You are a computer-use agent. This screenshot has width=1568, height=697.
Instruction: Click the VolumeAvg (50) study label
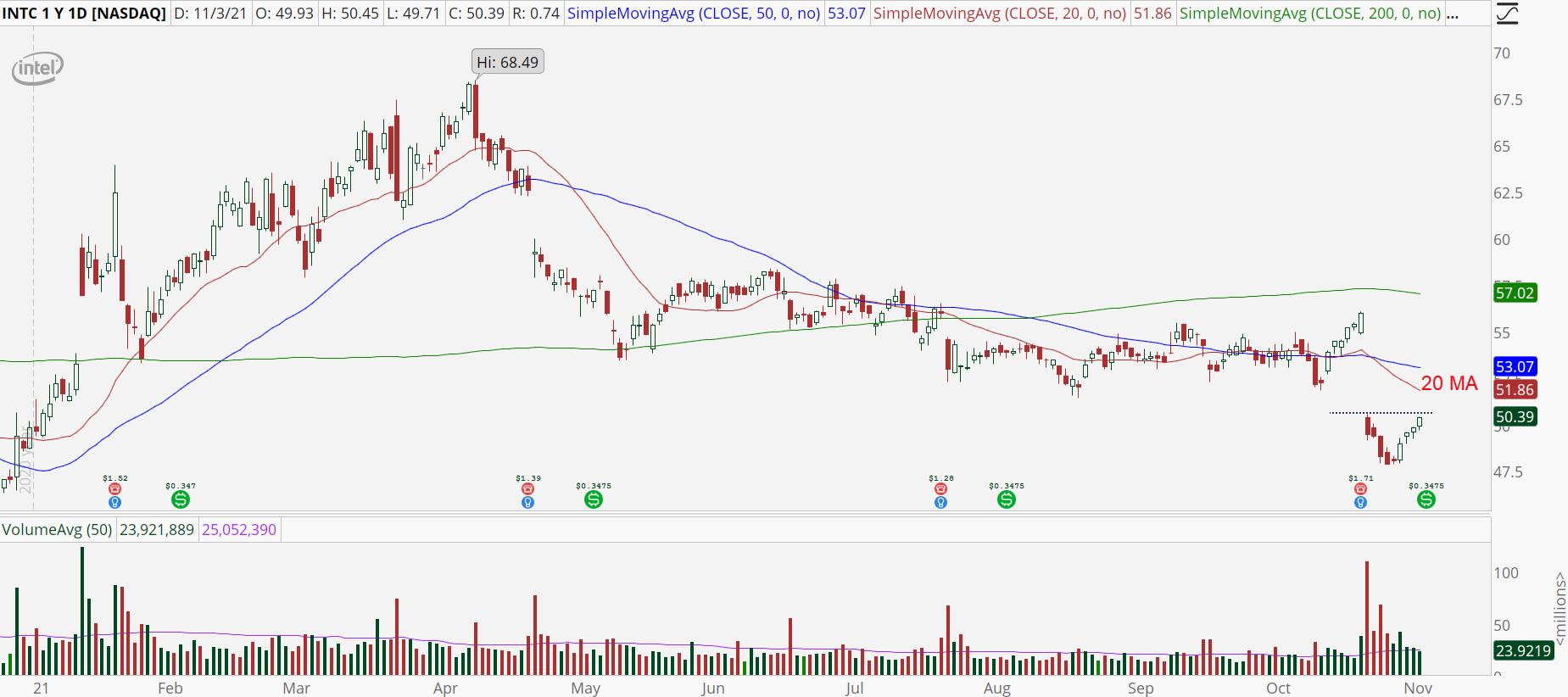pyautogui.click(x=57, y=530)
